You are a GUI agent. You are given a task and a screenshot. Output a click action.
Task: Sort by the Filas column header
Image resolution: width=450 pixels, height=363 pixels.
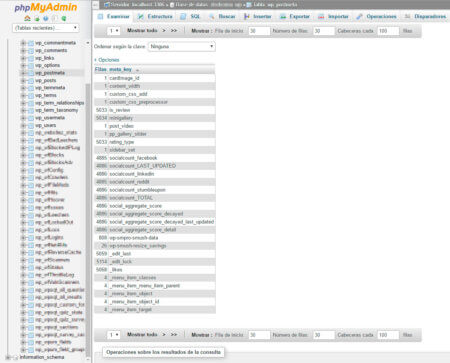100,70
